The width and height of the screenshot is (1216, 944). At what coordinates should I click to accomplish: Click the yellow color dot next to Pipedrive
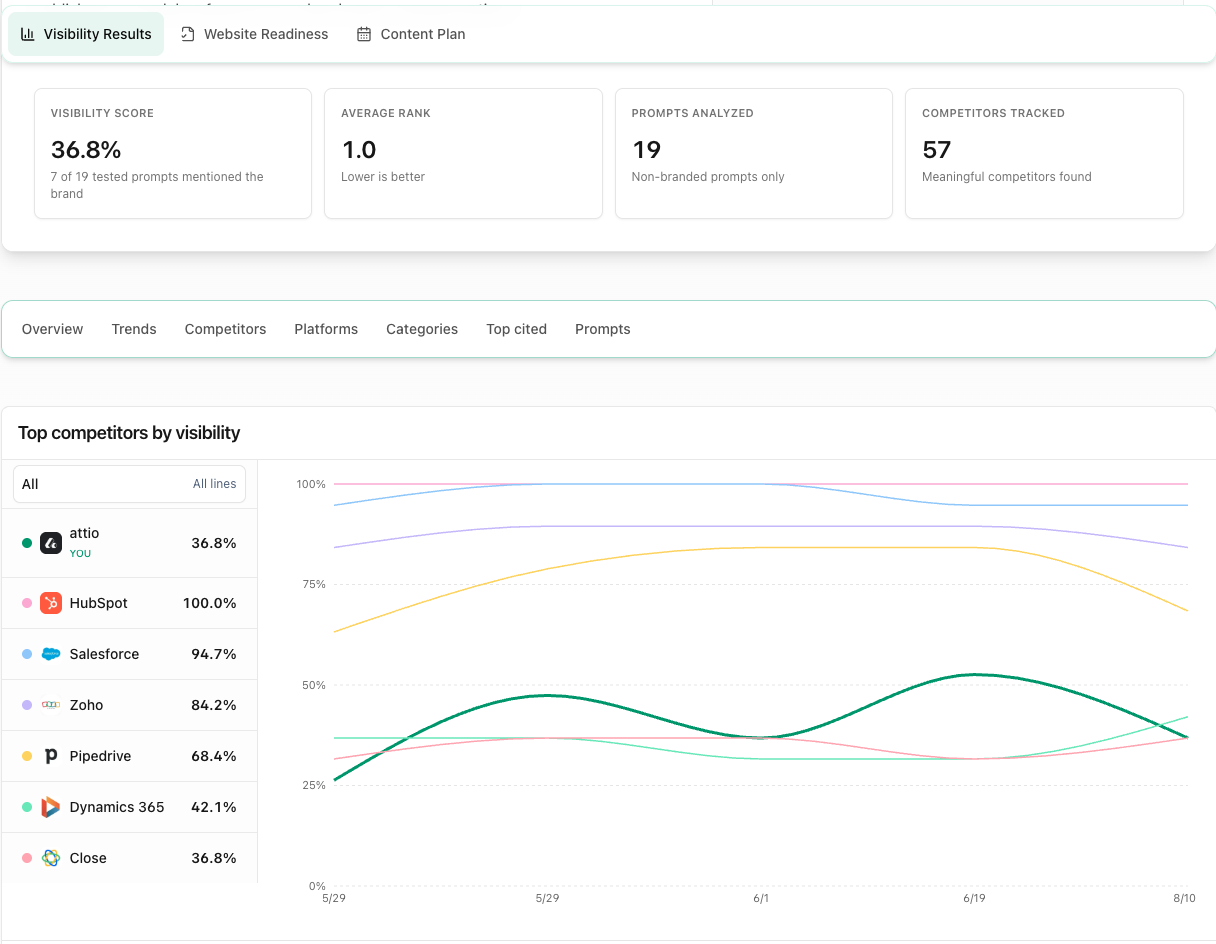tap(27, 756)
